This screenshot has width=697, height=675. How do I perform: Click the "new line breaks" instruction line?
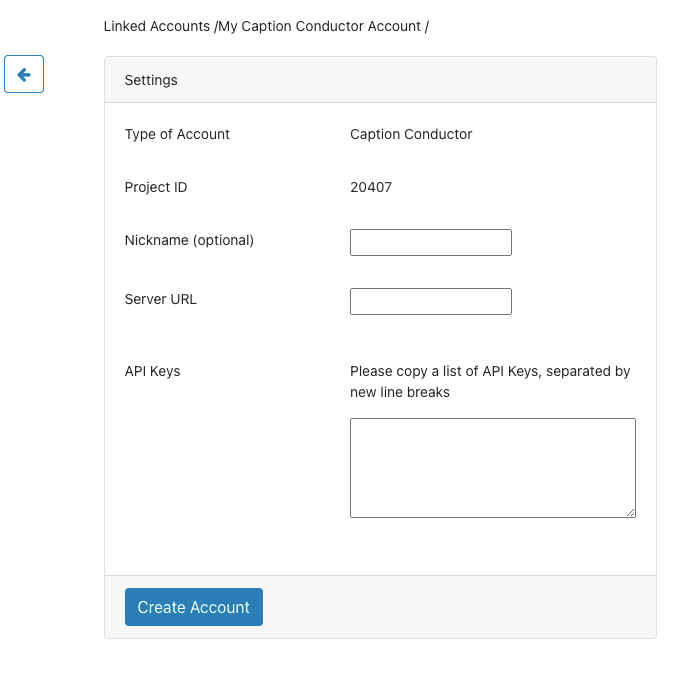399,392
